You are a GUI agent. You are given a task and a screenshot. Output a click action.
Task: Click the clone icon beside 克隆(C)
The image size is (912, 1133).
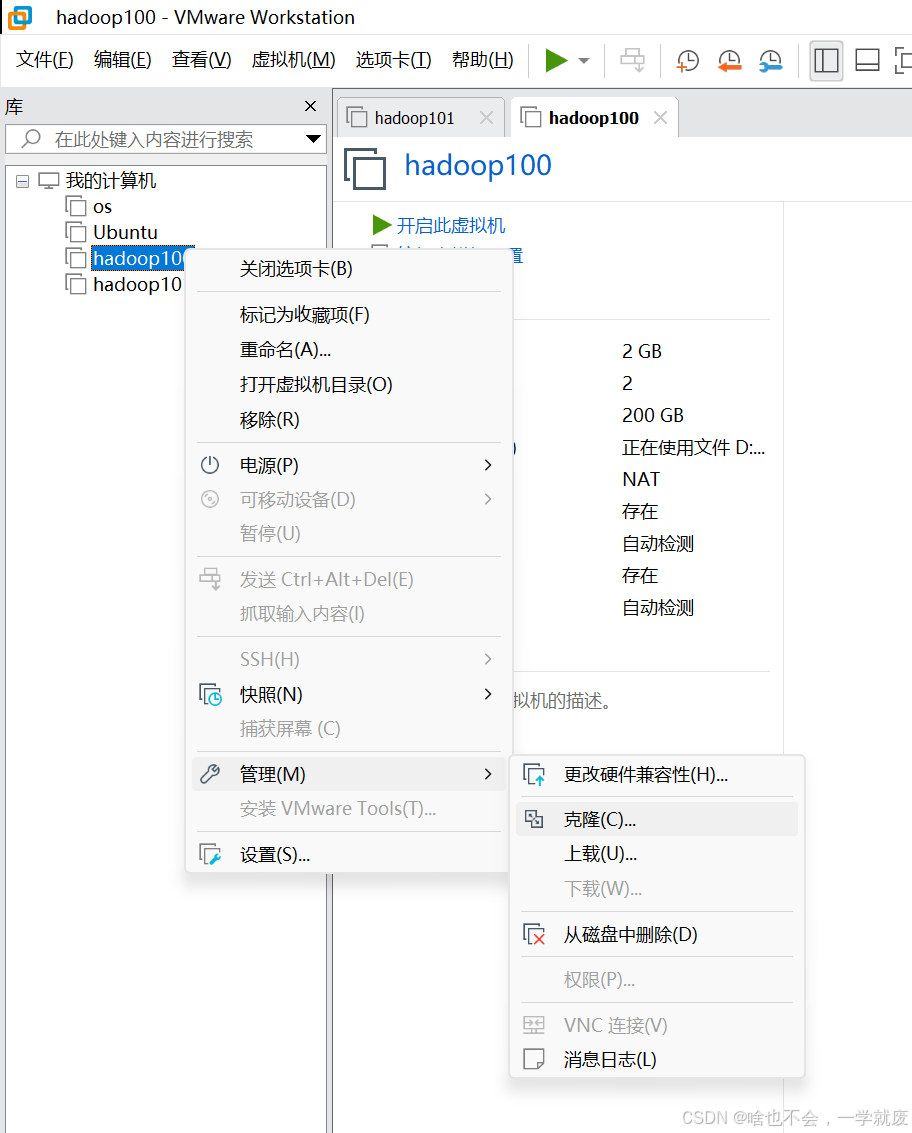534,819
